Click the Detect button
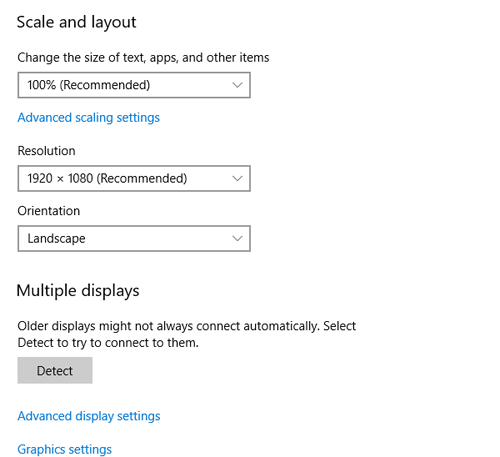Image resolution: width=500 pixels, height=457 pixels. pyautogui.click(x=55, y=370)
